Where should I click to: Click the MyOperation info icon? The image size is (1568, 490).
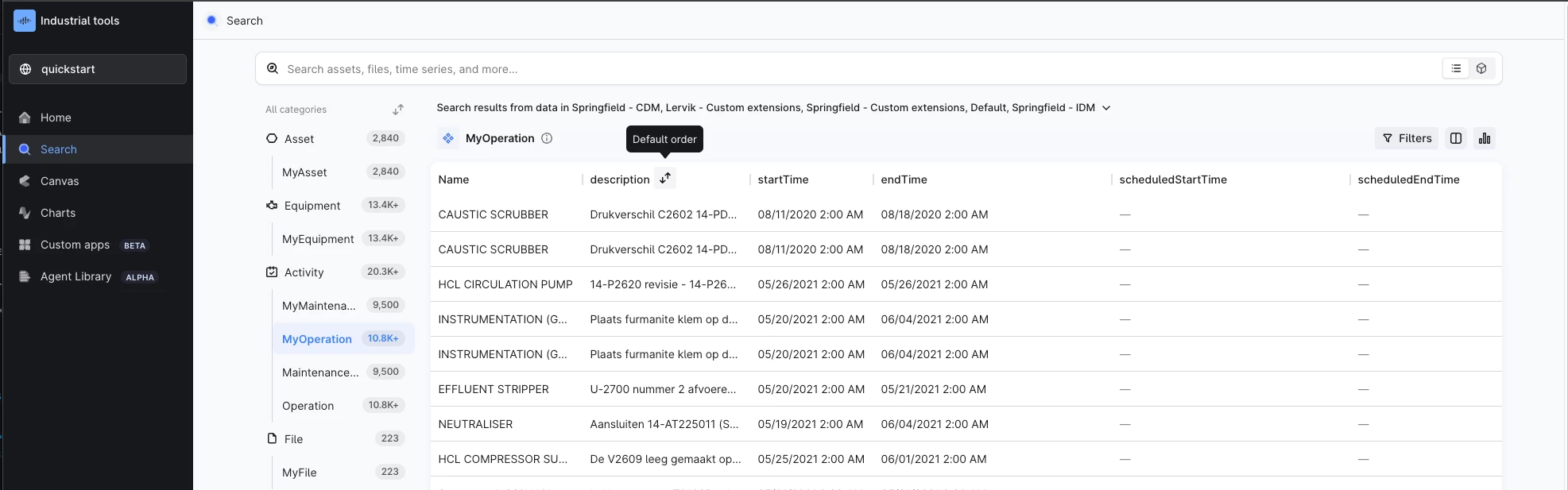pos(547,138)
